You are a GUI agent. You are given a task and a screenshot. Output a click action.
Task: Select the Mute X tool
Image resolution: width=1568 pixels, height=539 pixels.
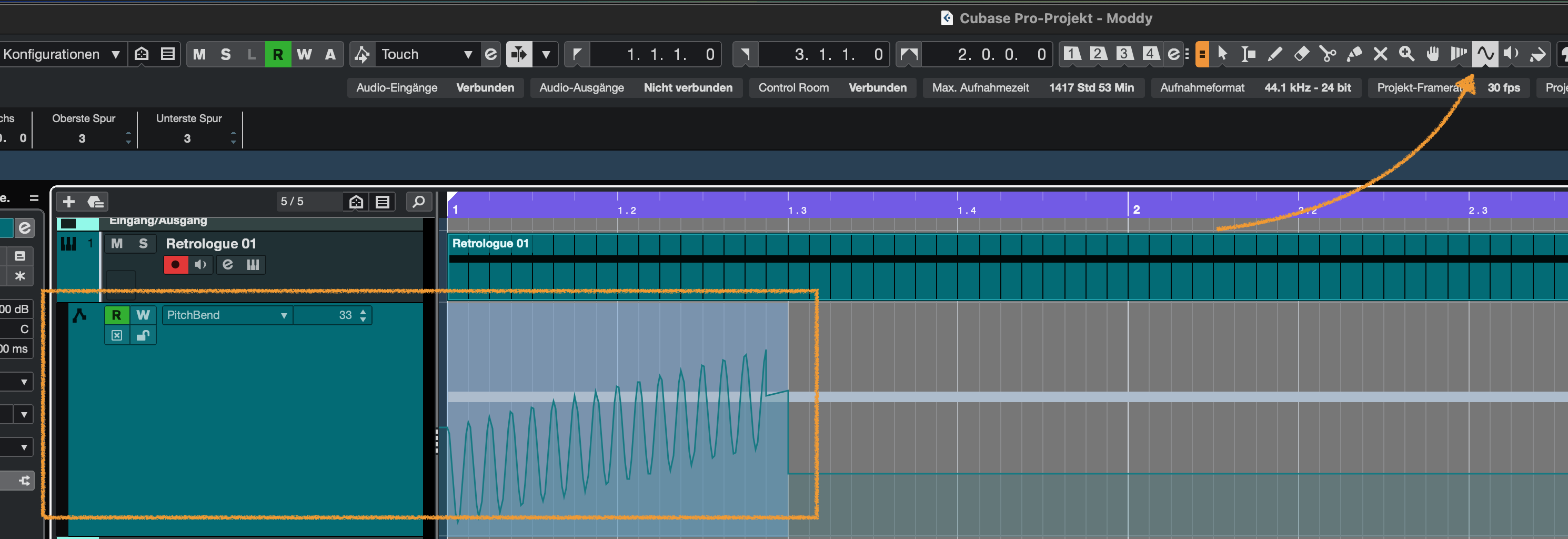click(1380, 54)
